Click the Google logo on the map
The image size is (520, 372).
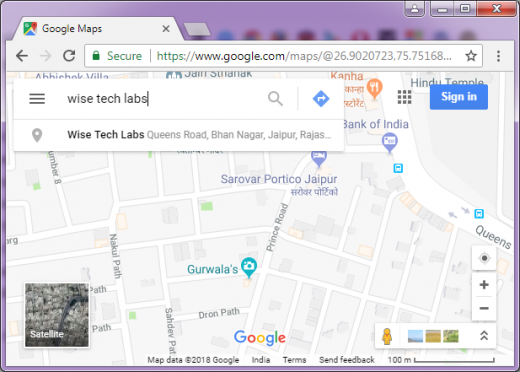click(x=260, y=338)
